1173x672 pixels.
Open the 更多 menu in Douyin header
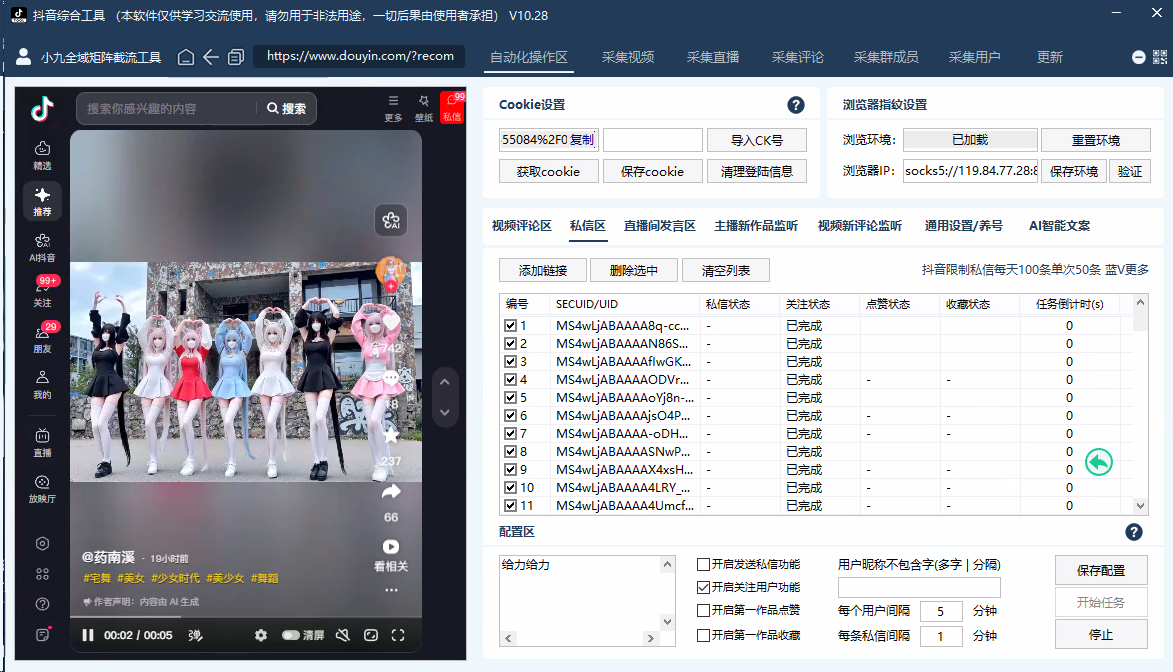click(393, 107)
